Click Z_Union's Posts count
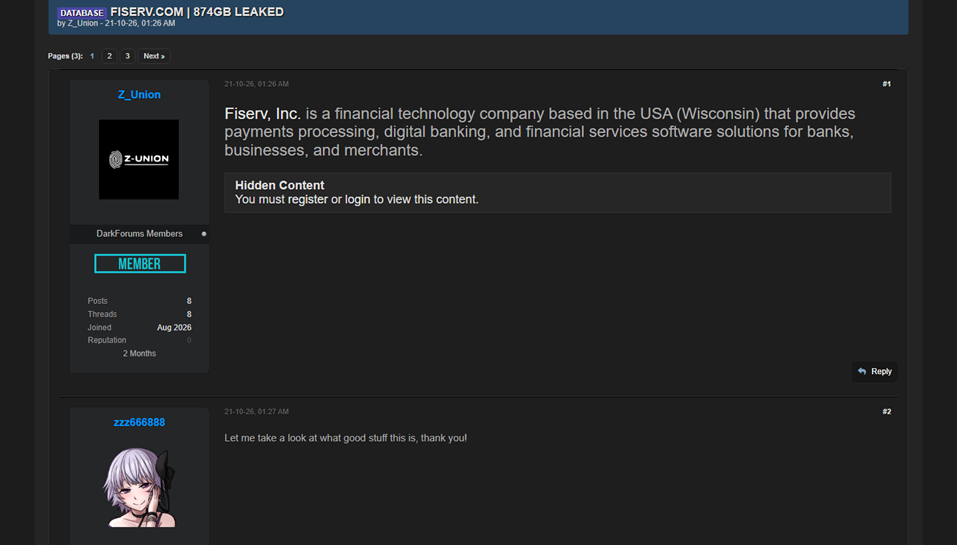The width and height of the screenshot is (957, 545). (189, 301)
